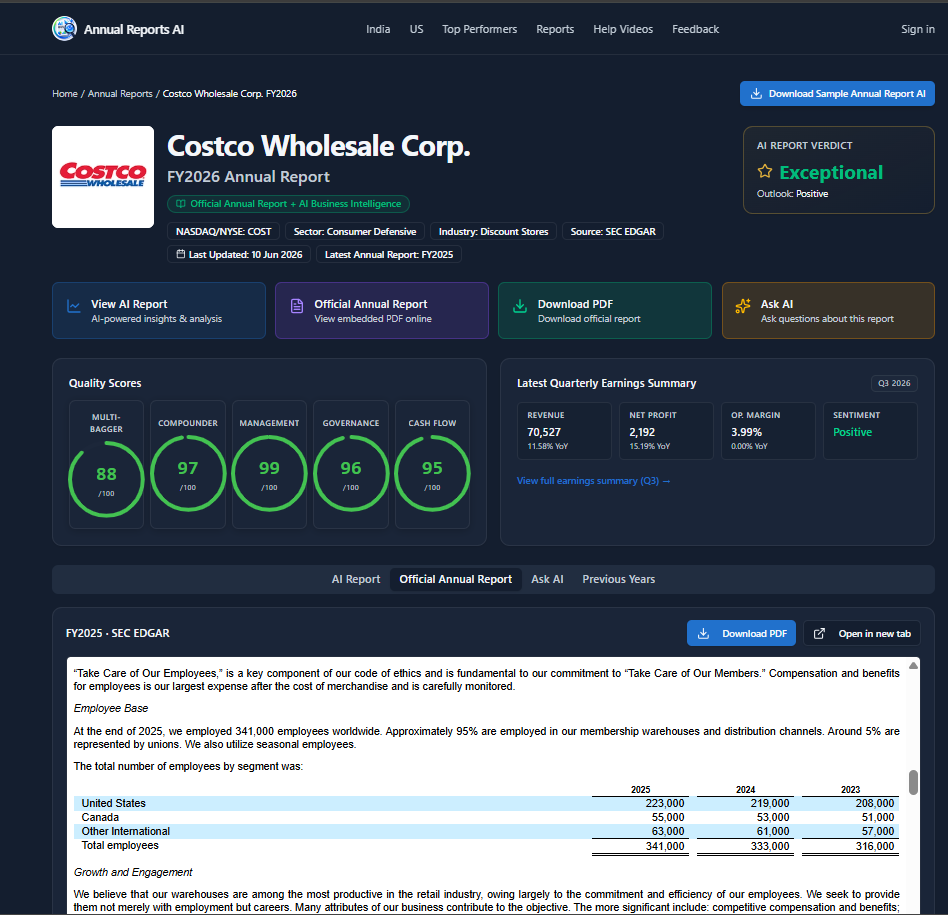Click the FY2025 · SEC EDGAR heading
Screen dimensions: 948x915
point(118,633)
